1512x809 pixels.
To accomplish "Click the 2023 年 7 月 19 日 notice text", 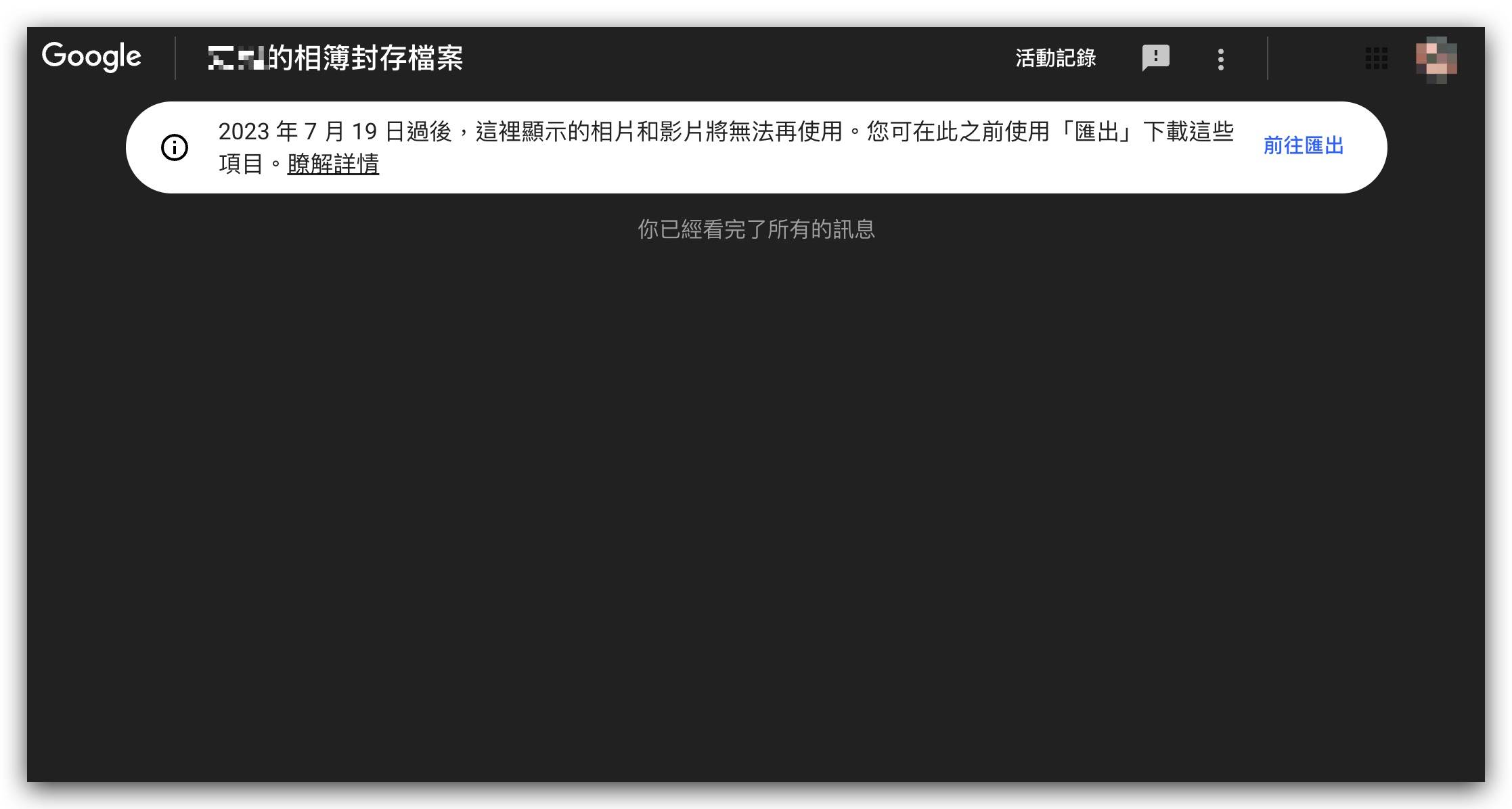I will point(726,147).
